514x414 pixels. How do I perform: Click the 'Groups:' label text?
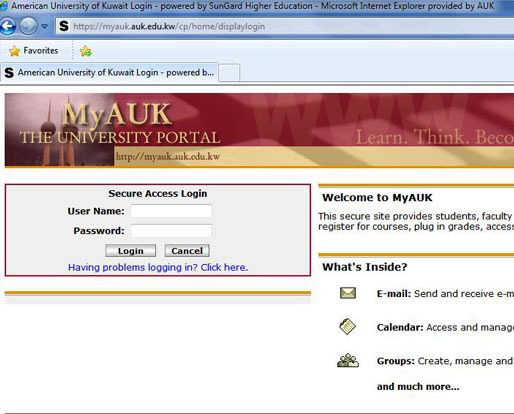coord(396,361)
